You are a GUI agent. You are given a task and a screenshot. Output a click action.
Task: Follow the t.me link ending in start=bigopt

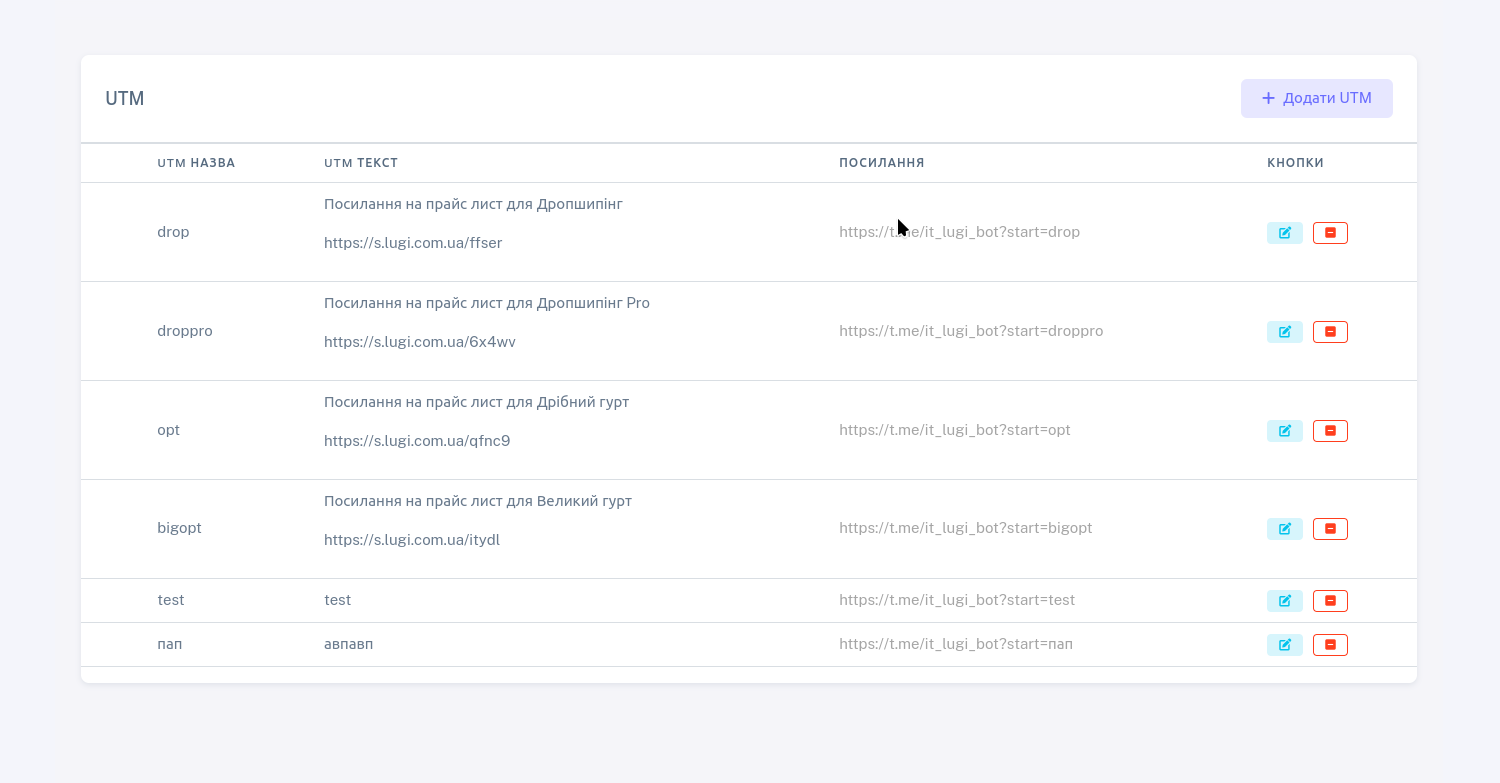[x=965, y=528]
